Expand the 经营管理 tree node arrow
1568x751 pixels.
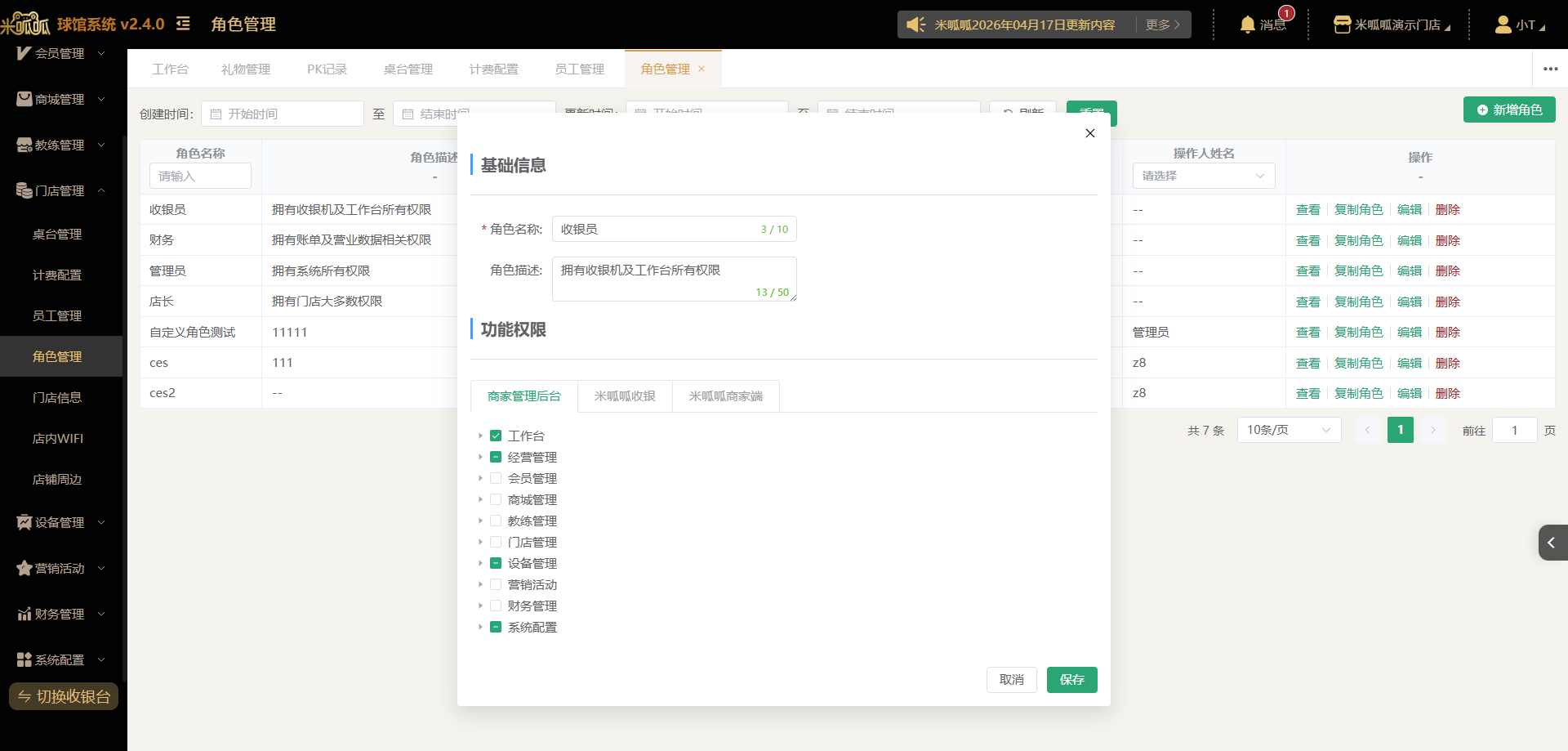[480, 457]
